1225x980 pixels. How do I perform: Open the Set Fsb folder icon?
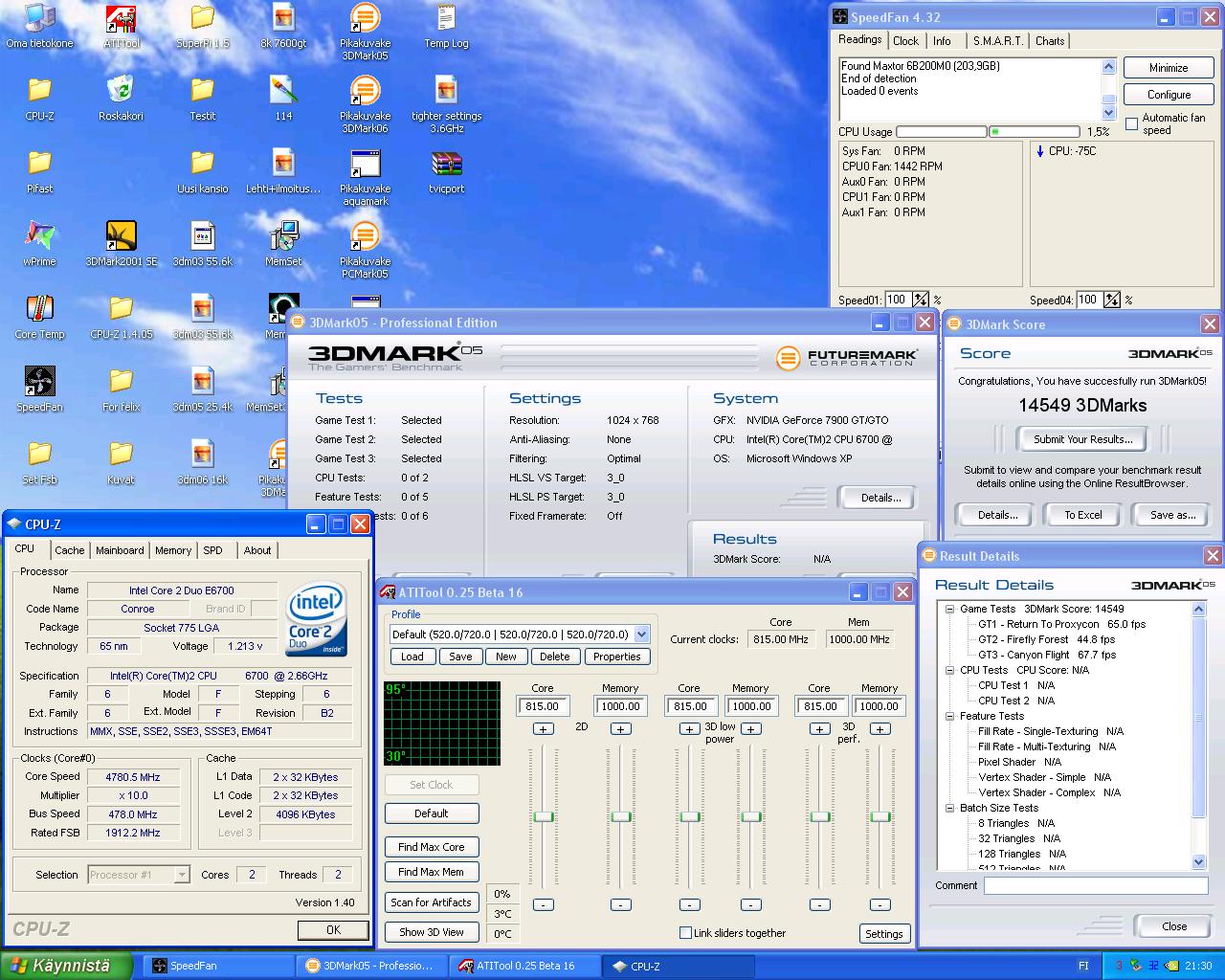(x=39, y=463)
